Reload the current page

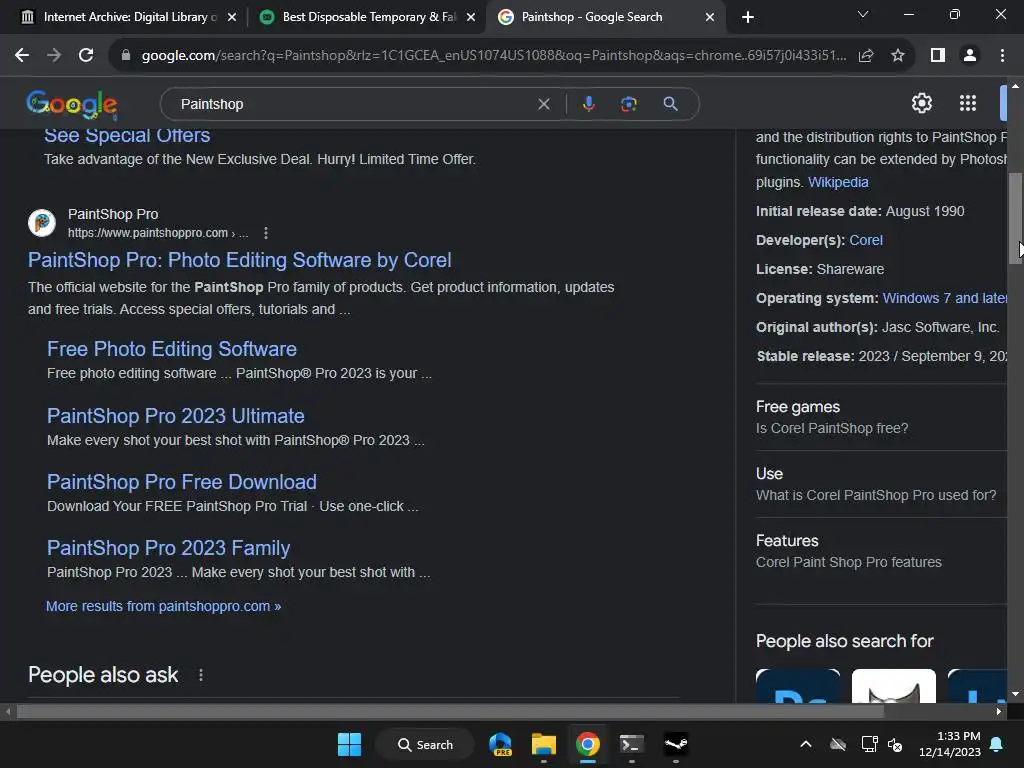86,56
